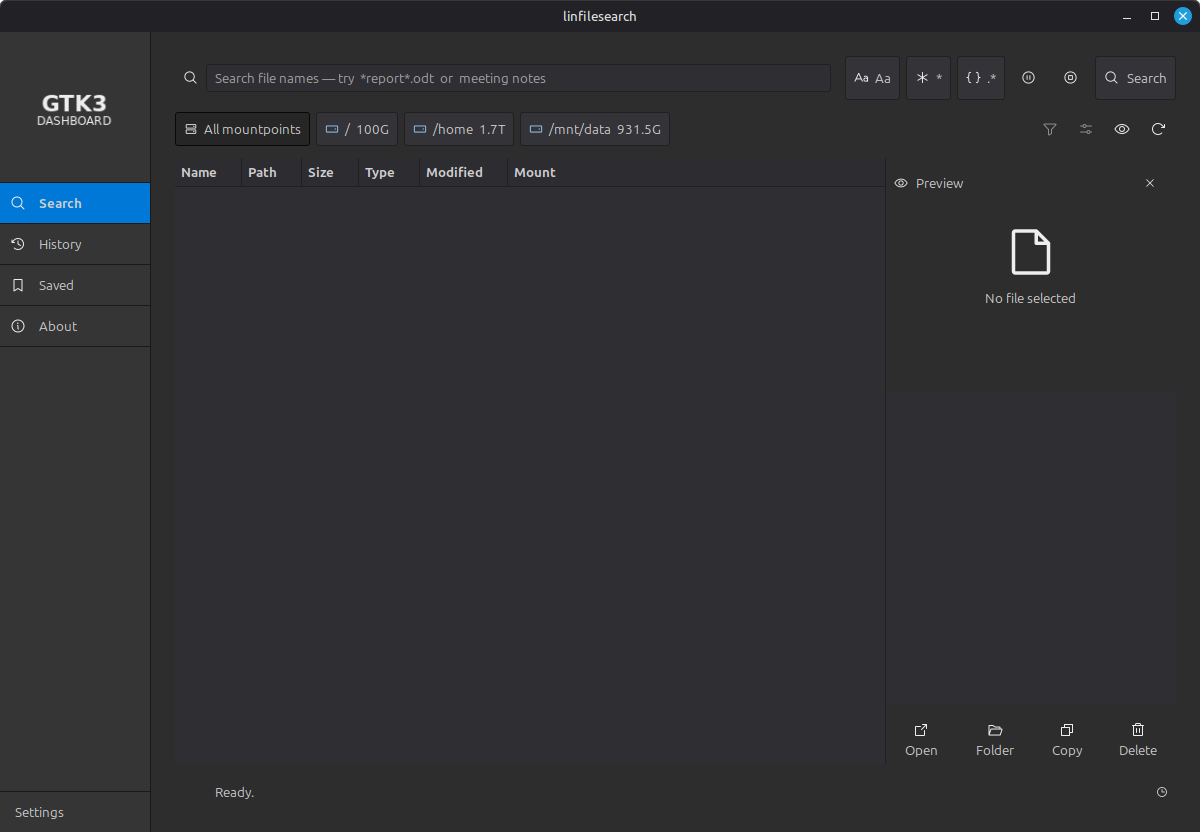Click the Copy action in preview
1200x832 pixels.
(1067, 740)
